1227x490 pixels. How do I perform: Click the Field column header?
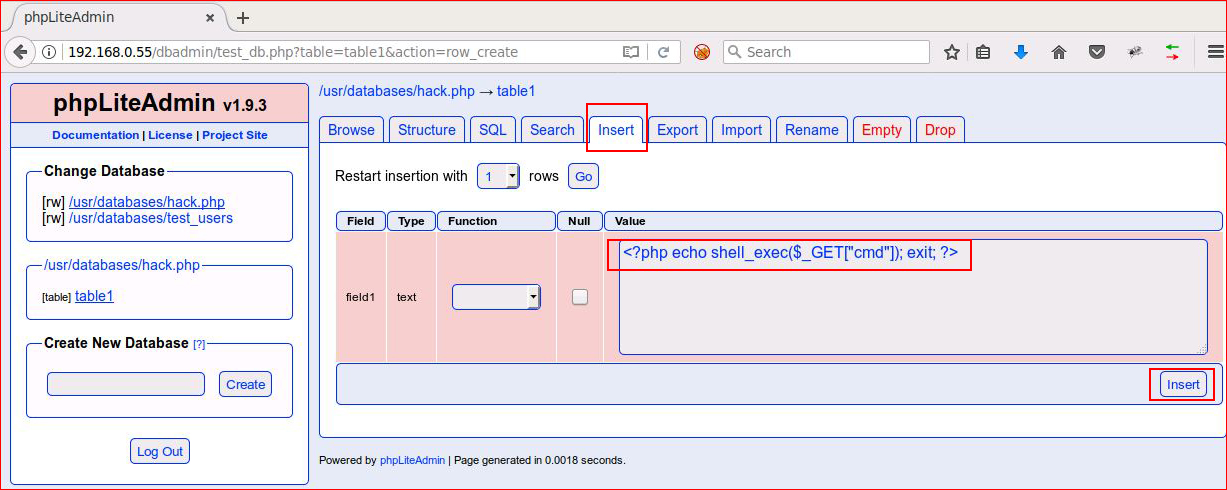(361, 221)
